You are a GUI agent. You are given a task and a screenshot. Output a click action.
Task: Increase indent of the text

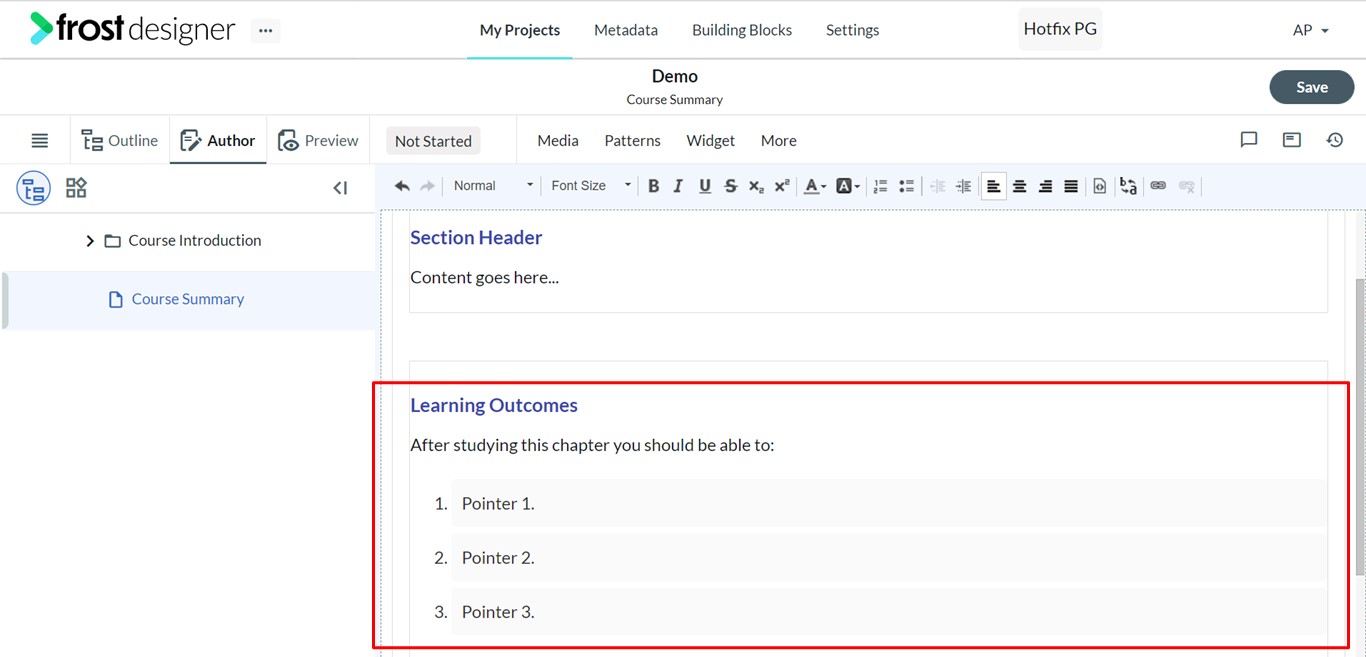click(963, 186)
